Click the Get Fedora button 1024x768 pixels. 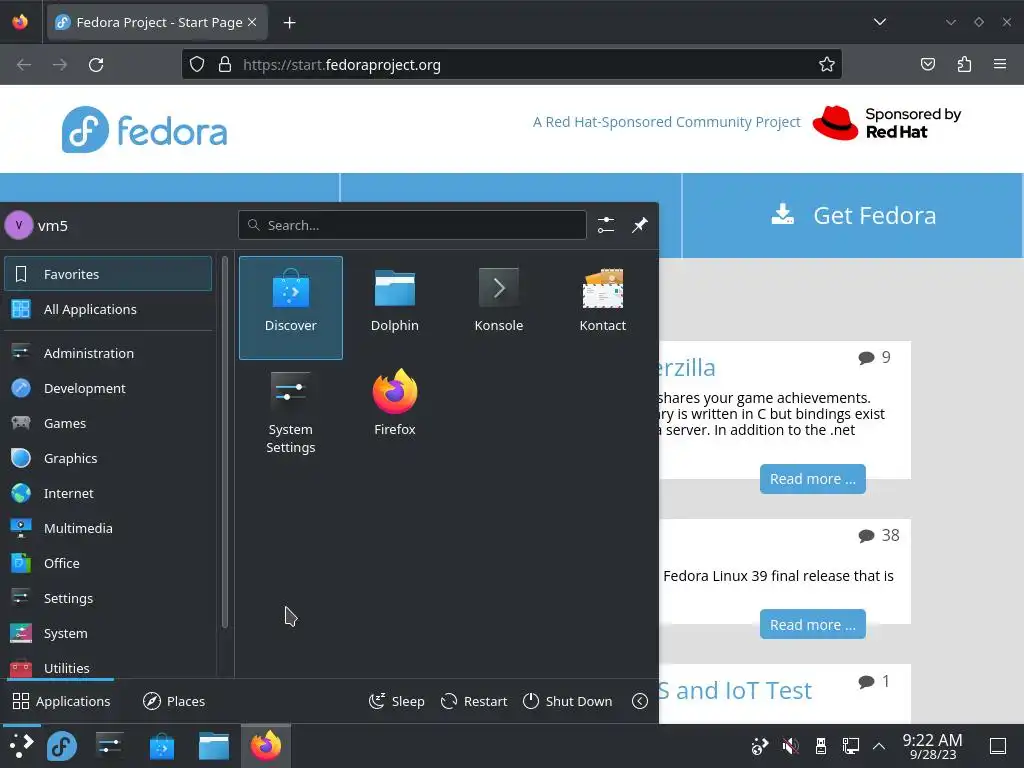point(852,215)
